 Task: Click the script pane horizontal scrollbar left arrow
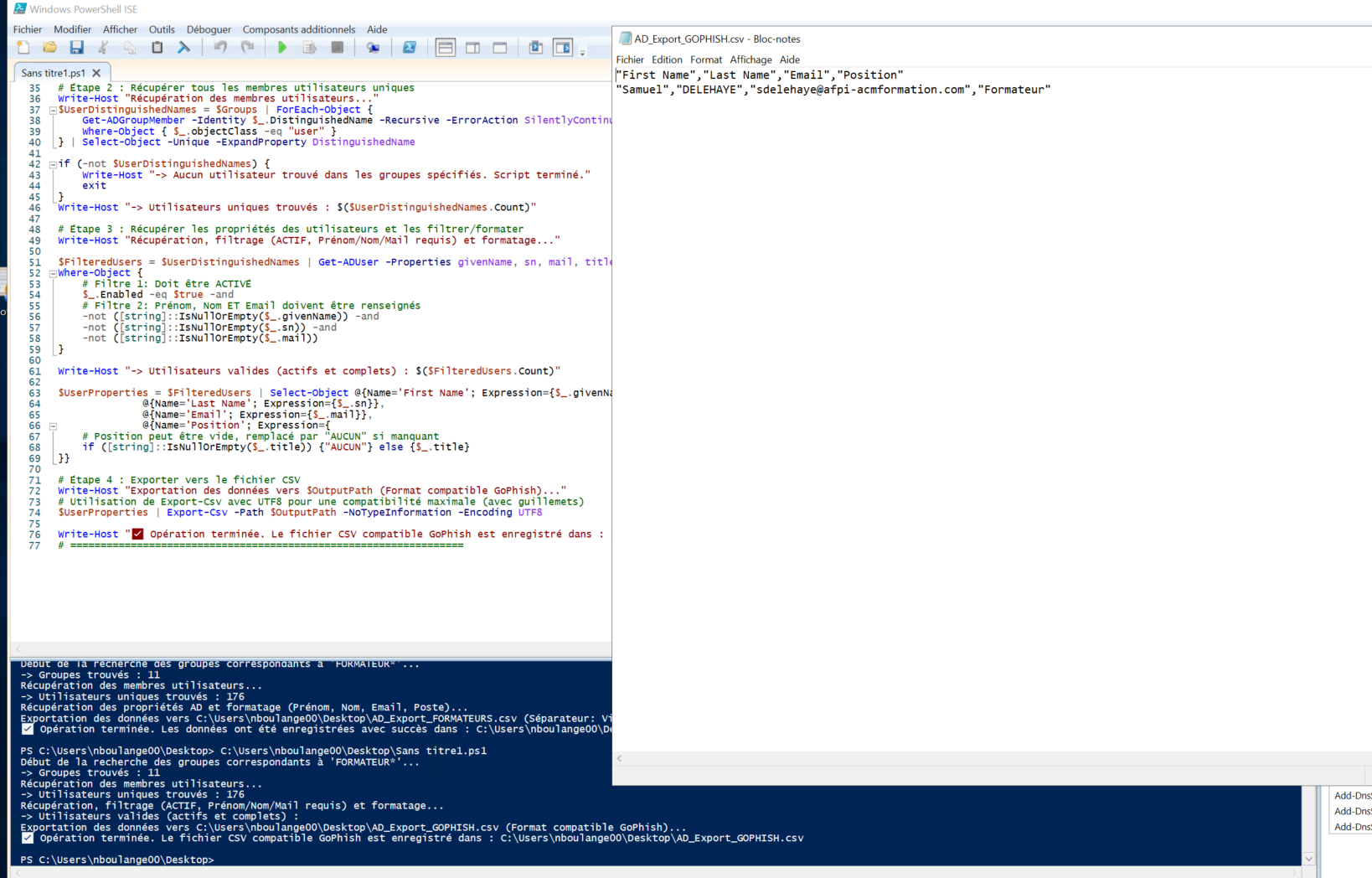(18, 648)
